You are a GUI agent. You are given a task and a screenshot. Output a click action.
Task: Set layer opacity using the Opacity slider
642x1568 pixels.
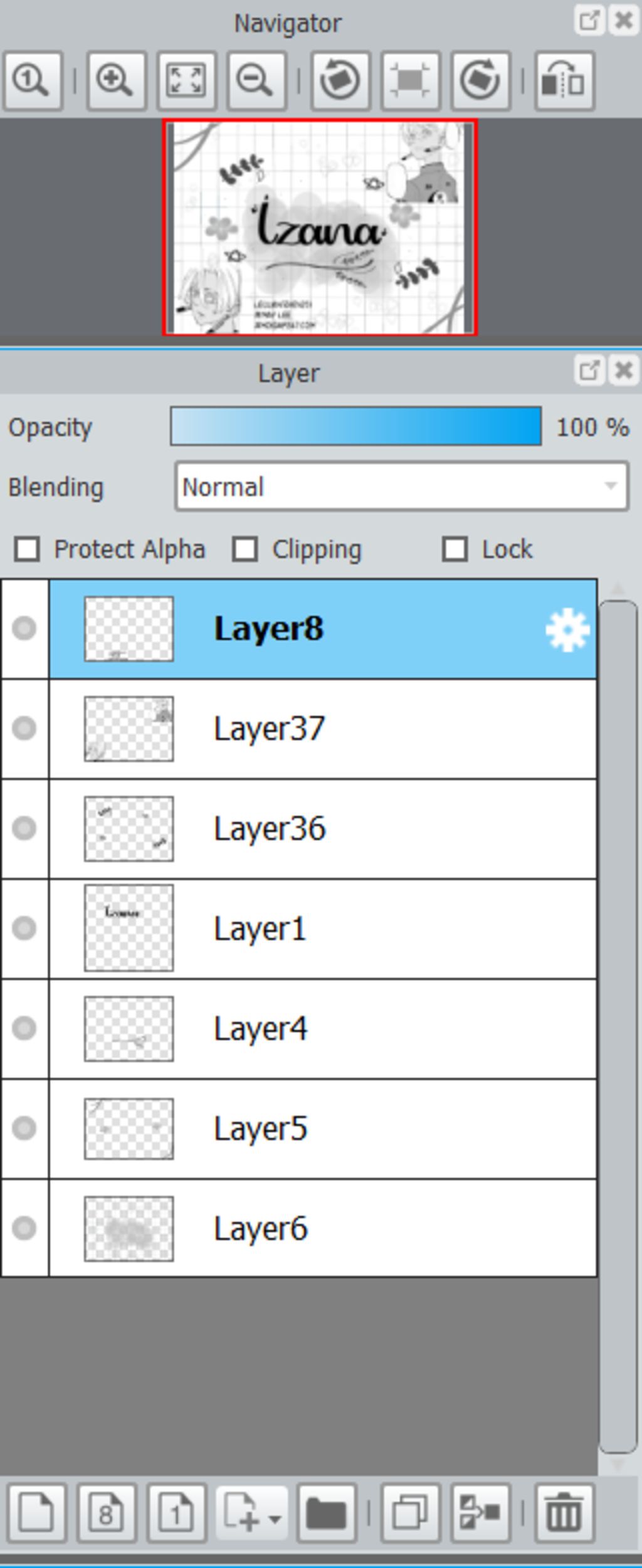click(x=355, y=426)
